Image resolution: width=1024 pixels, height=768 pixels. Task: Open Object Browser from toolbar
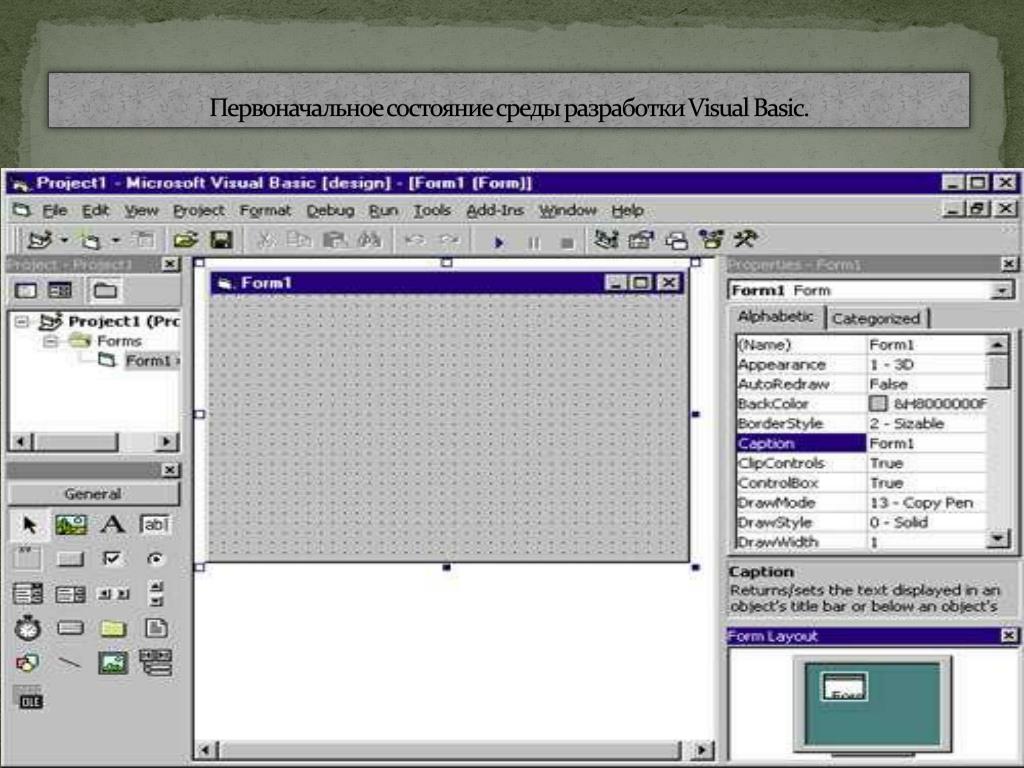point(711,240)
